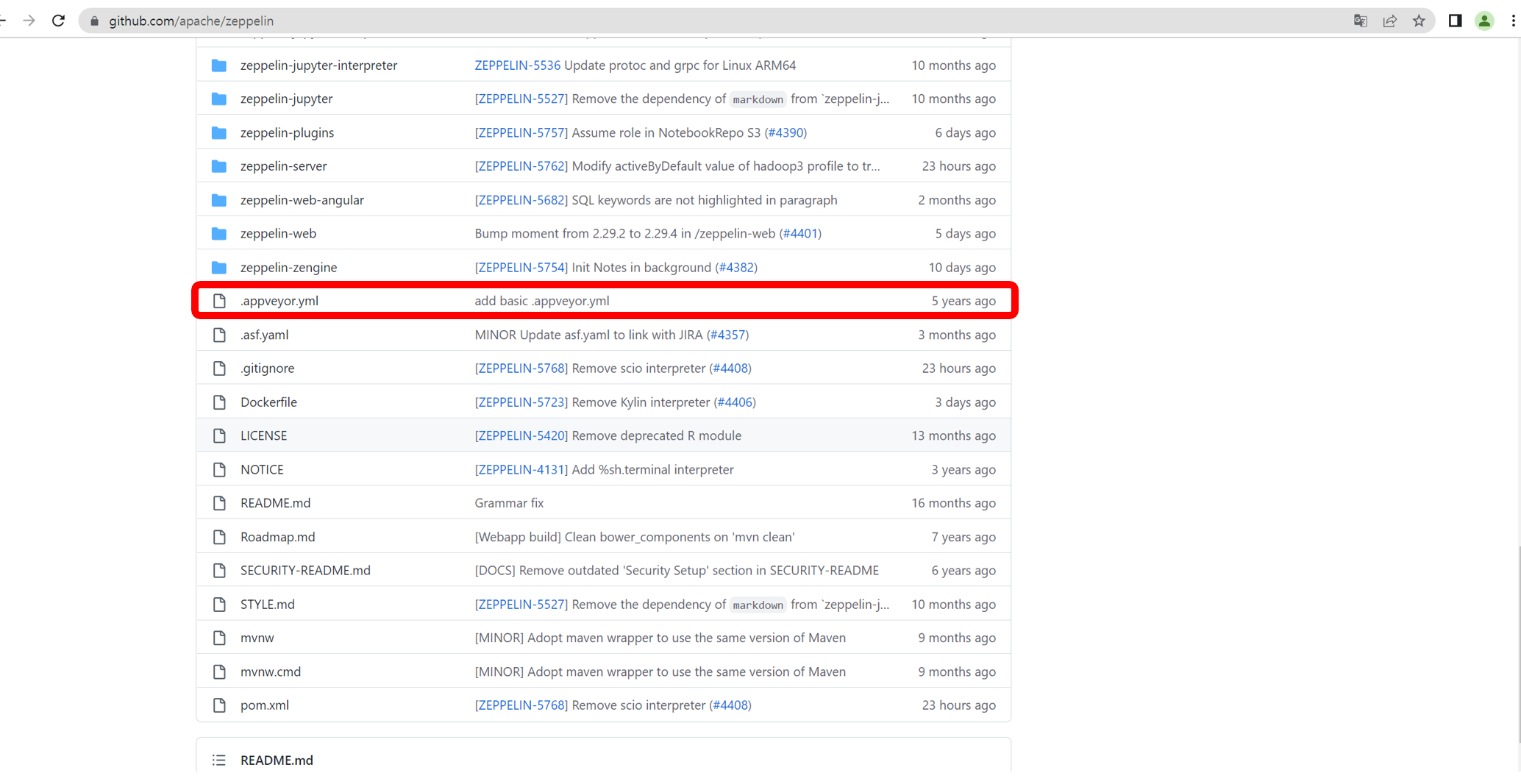Viewport: 1521px width, 784px height.
Task: Open the 'Grammar fix' commit message
Action: [x=509, y=503]
